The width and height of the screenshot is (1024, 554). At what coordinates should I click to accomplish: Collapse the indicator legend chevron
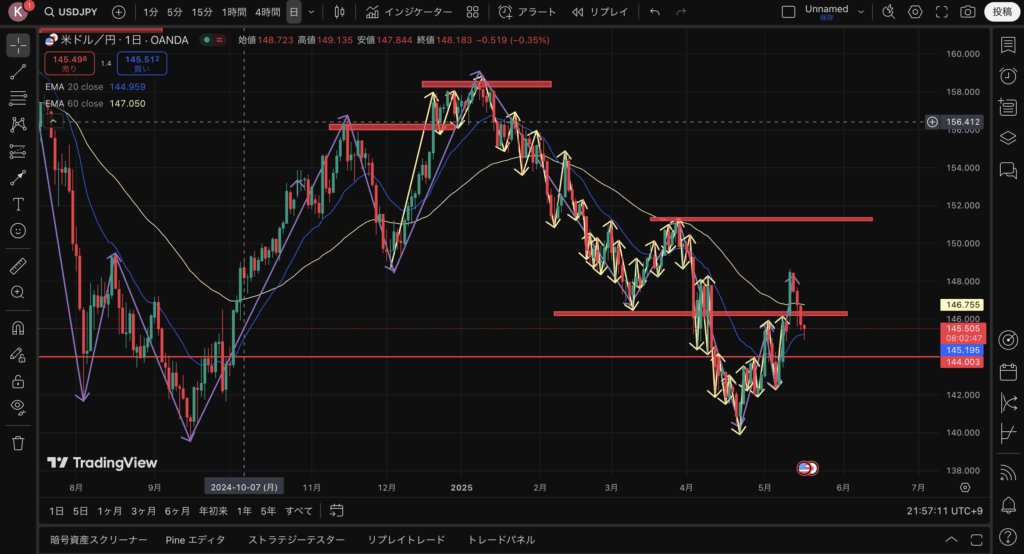[x=53, y=121]
